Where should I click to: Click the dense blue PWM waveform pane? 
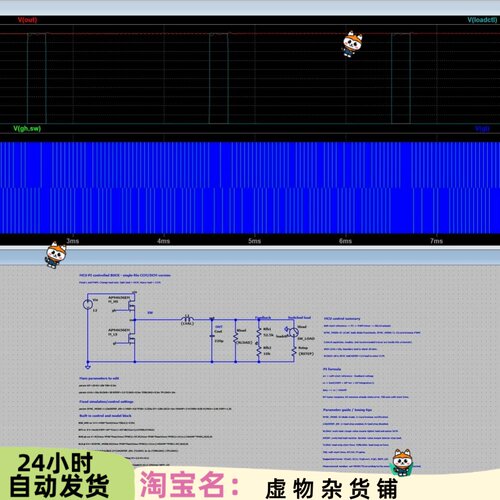tap(250, 188)
